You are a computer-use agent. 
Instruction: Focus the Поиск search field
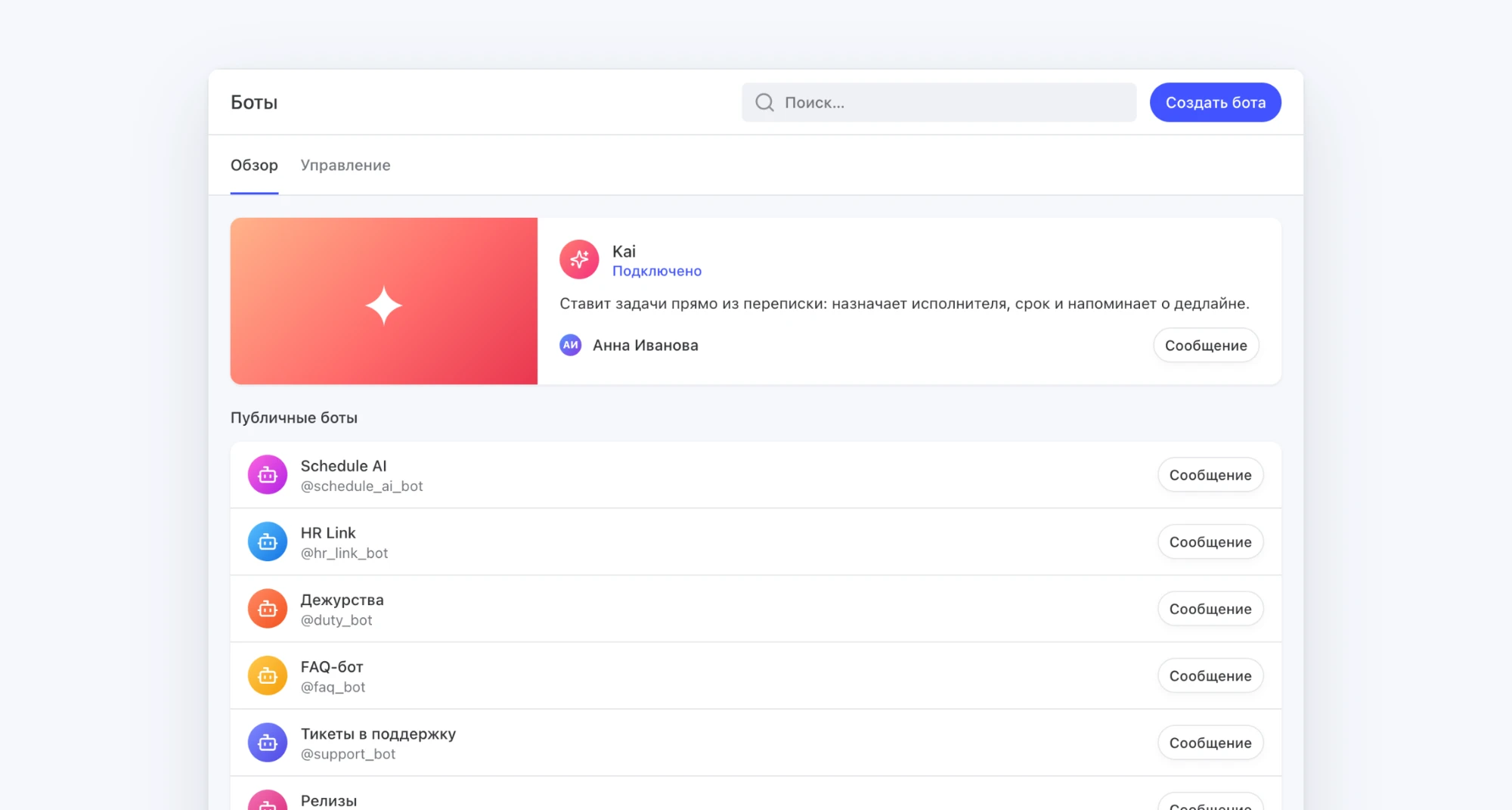tap(939, 102)
